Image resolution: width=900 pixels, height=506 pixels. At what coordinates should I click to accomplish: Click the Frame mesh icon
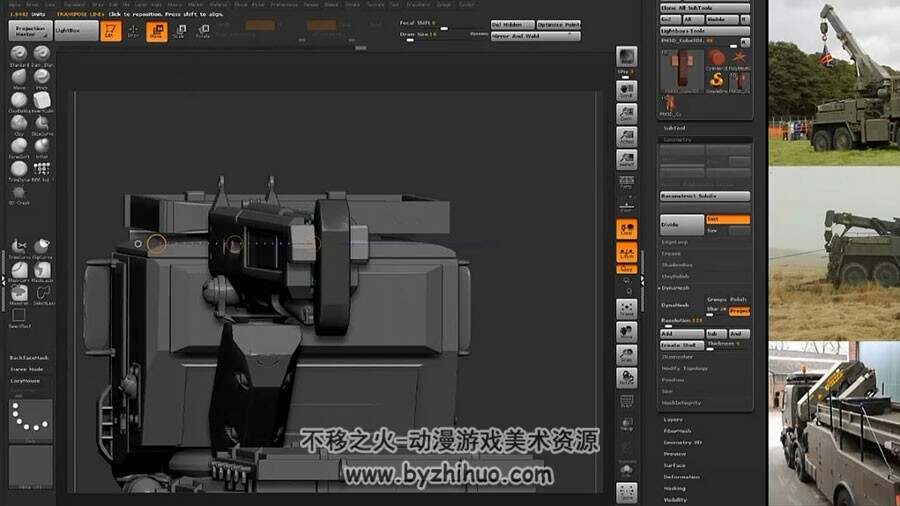coord(626,309)
